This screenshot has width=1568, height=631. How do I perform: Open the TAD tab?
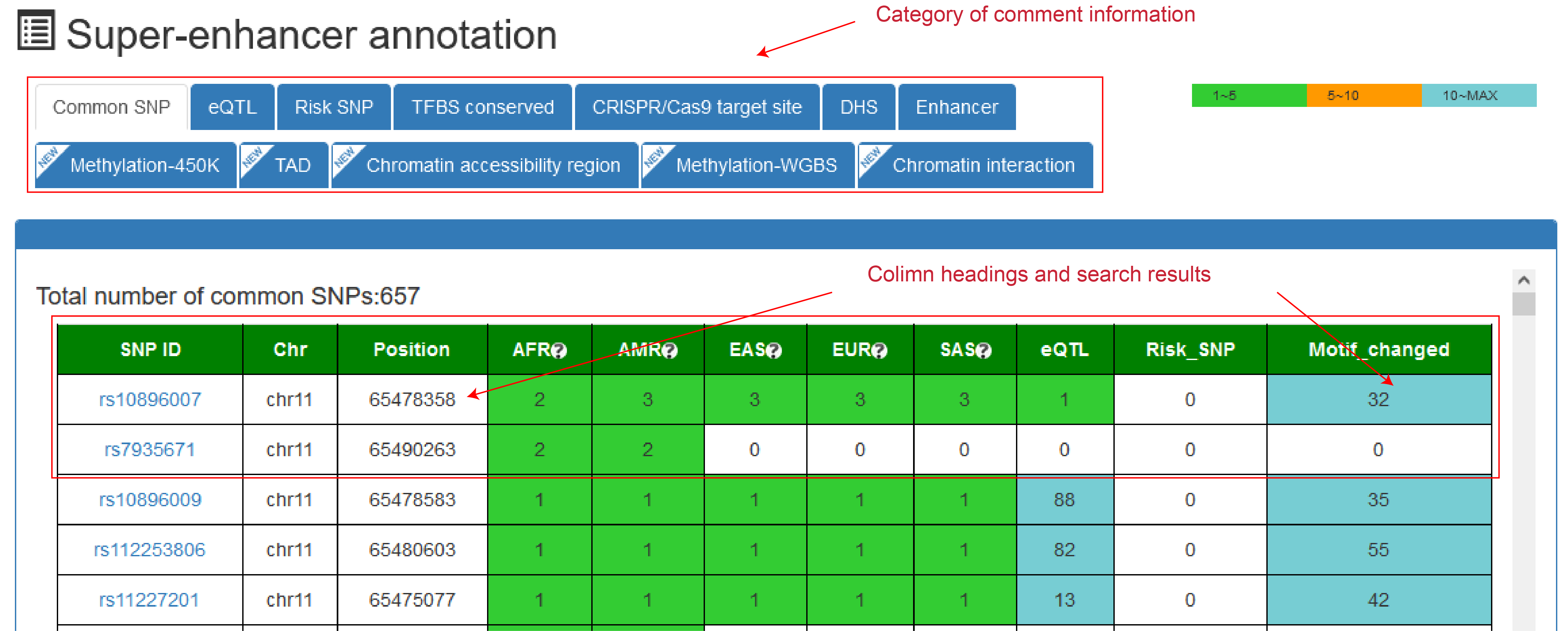coord(284,165)
